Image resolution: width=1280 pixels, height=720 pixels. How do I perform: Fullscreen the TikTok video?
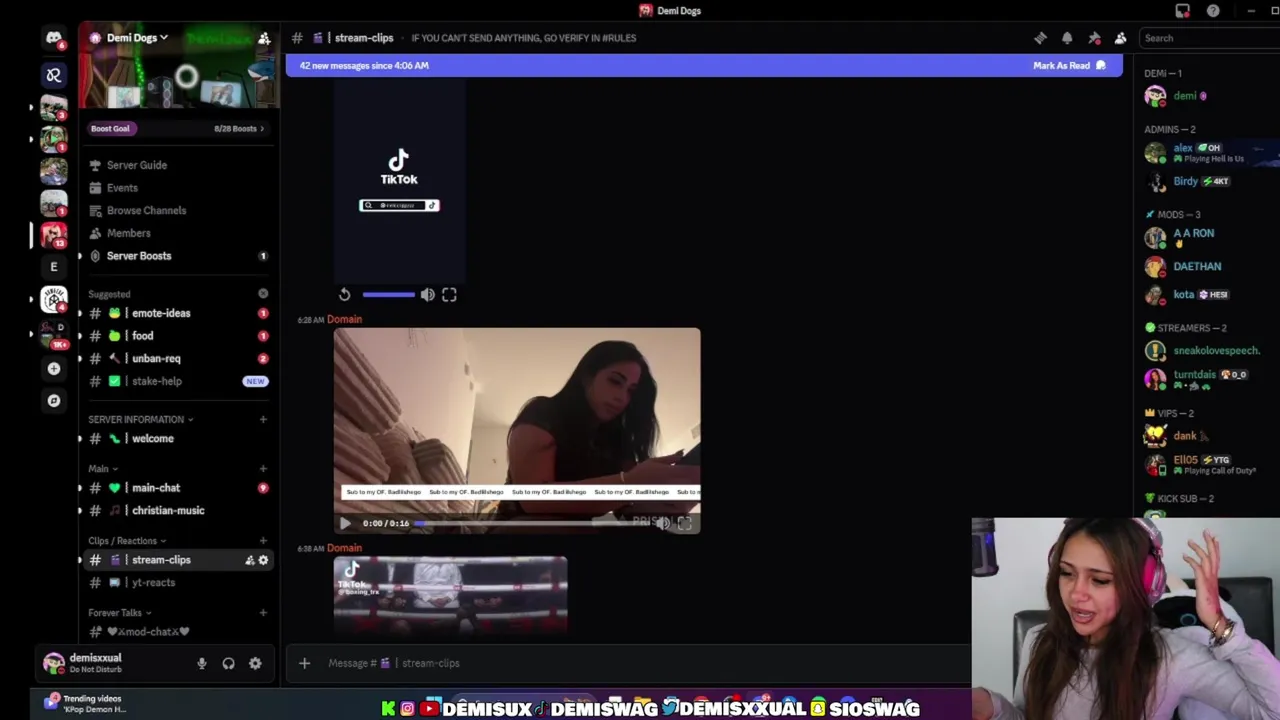point(449,294)
